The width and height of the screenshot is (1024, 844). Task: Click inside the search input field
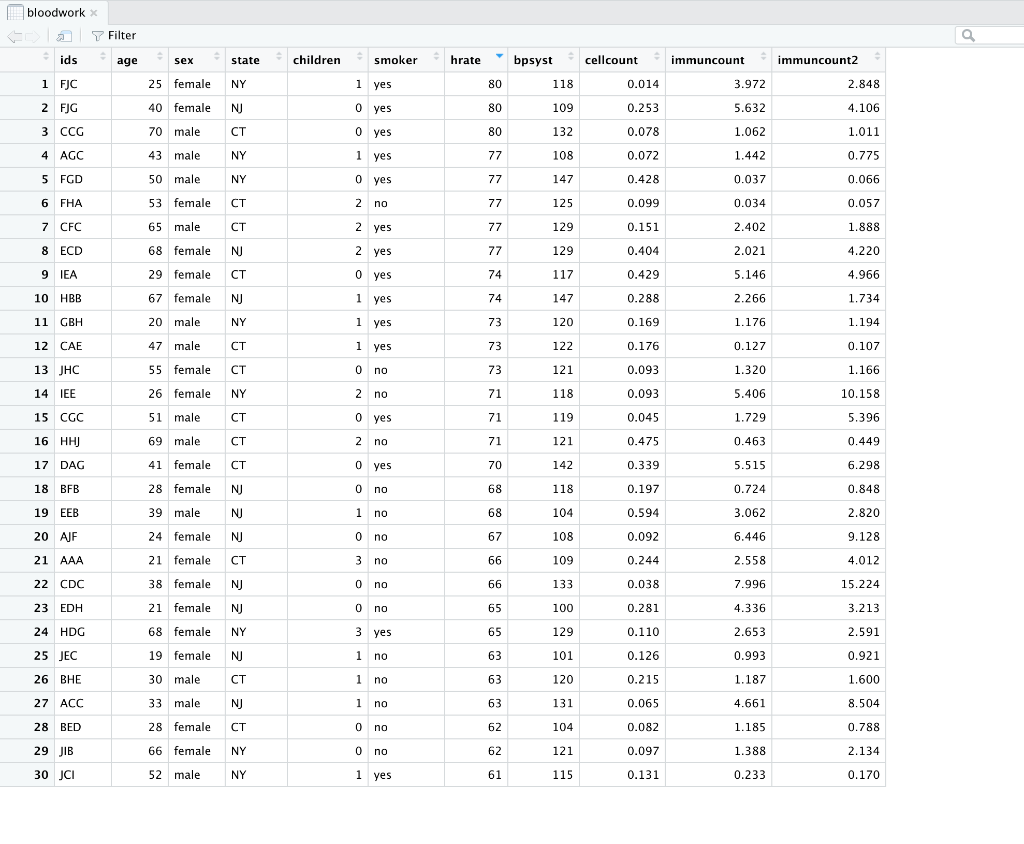point(995,35)
